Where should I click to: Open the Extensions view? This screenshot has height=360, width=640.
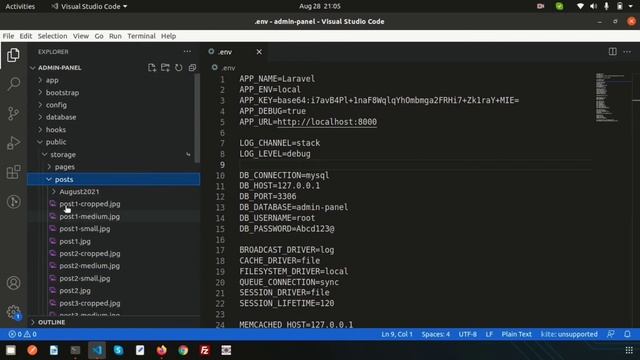pyautogui.click(x=13, y=172)
